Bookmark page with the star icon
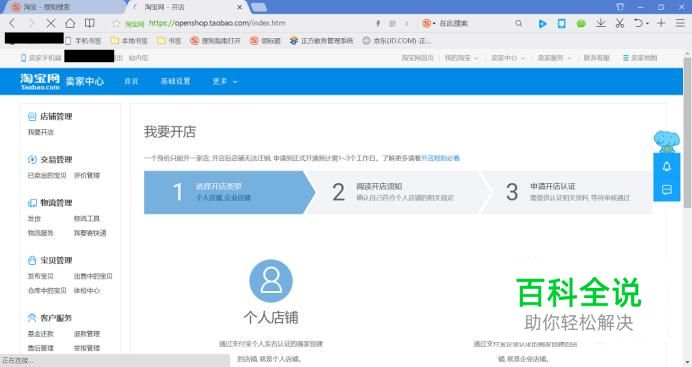692x367 pixels. [116, 23]
